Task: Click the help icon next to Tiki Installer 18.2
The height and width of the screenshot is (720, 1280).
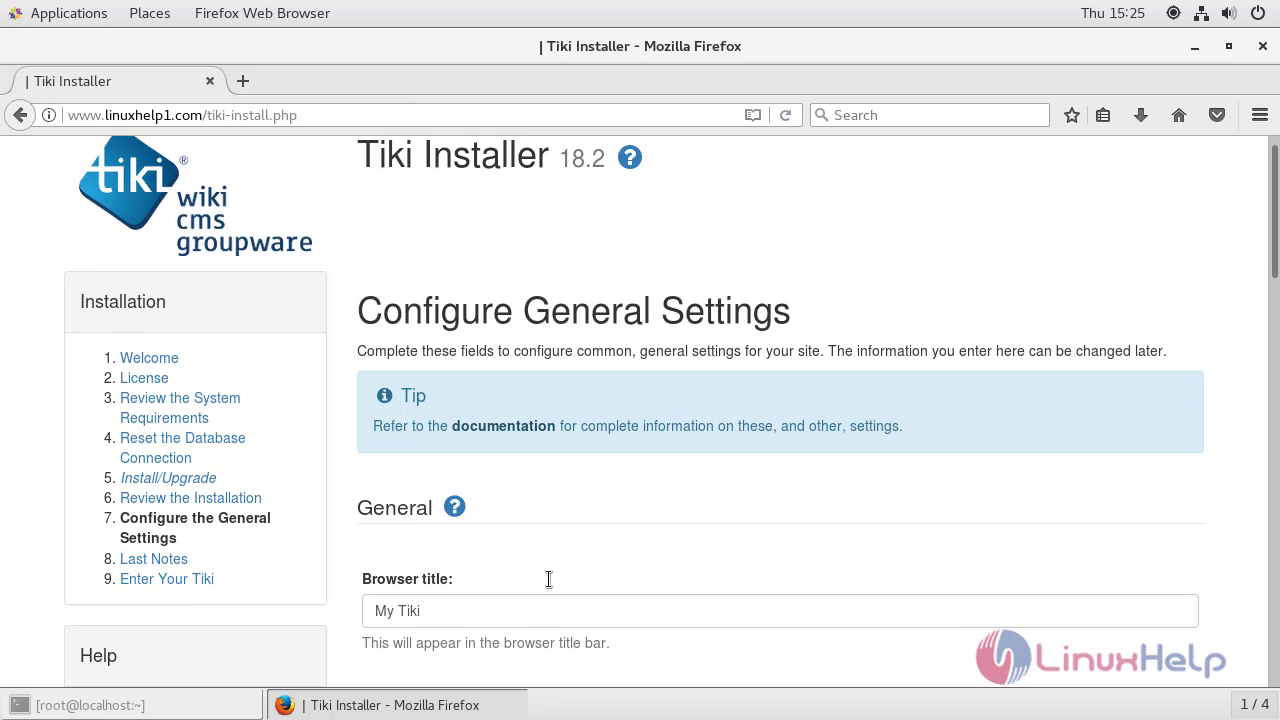Action: [629, 157]
